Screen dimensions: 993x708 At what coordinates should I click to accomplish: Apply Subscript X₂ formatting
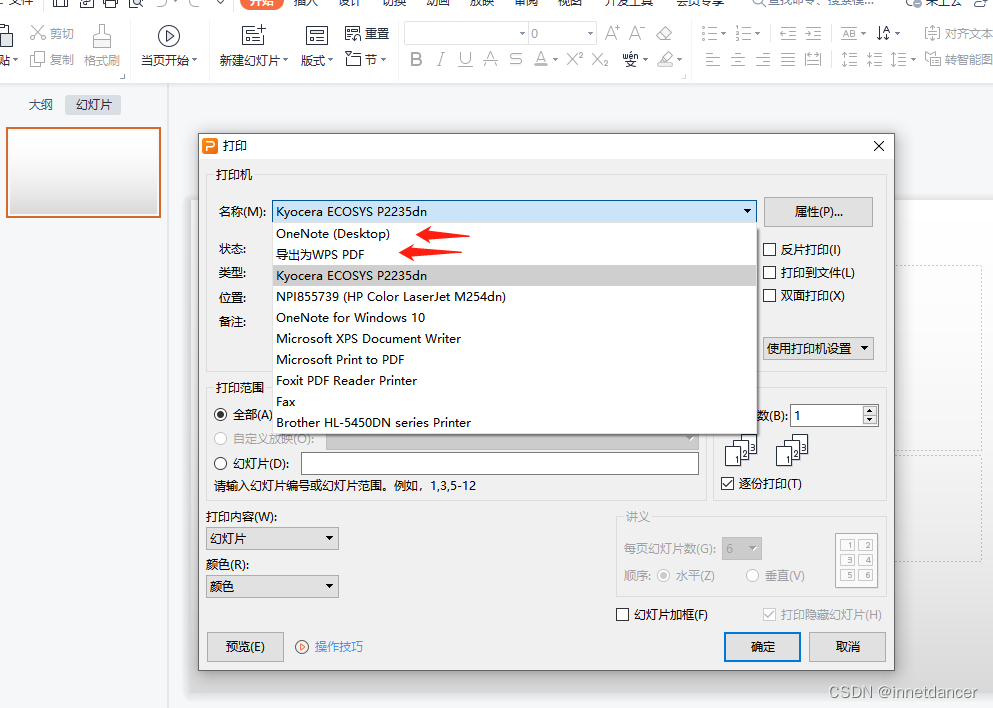click(x=600, y=60)
